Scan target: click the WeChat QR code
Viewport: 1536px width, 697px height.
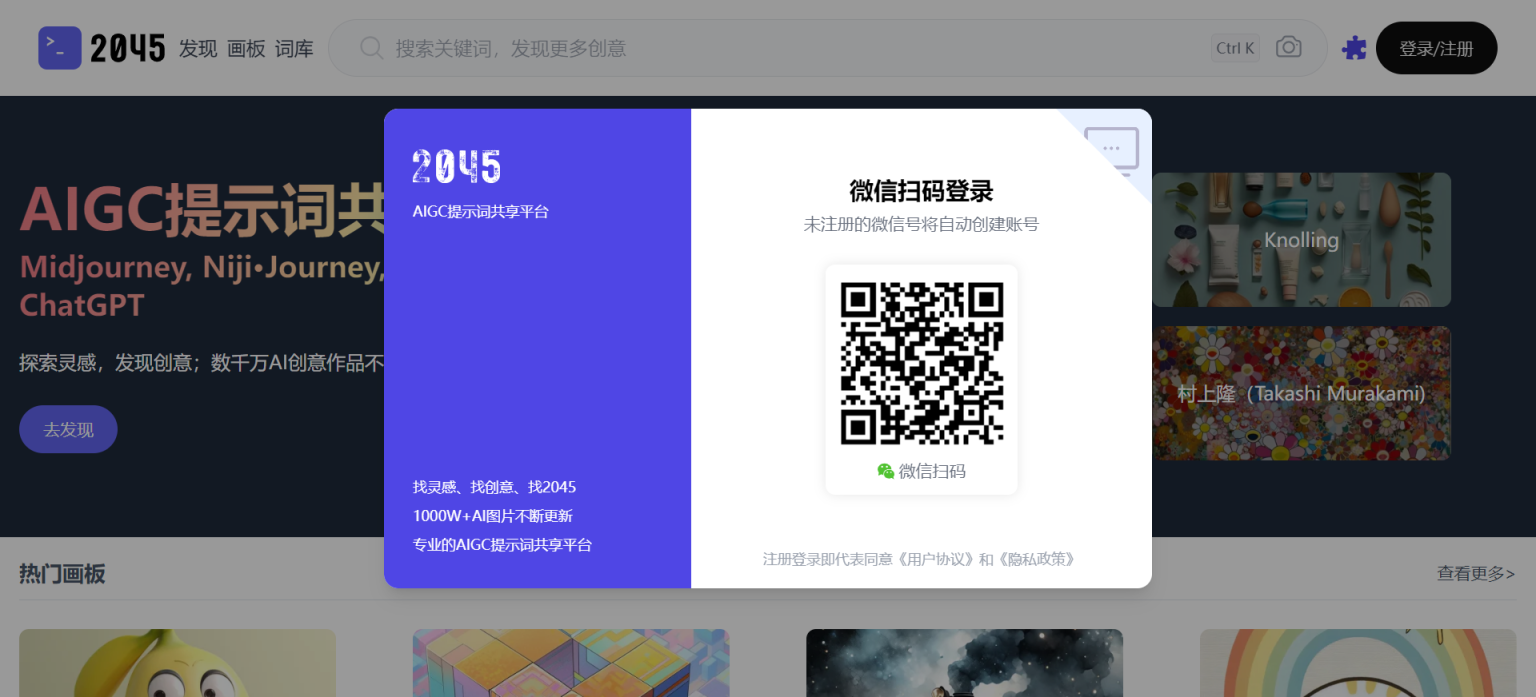[921, 365]
